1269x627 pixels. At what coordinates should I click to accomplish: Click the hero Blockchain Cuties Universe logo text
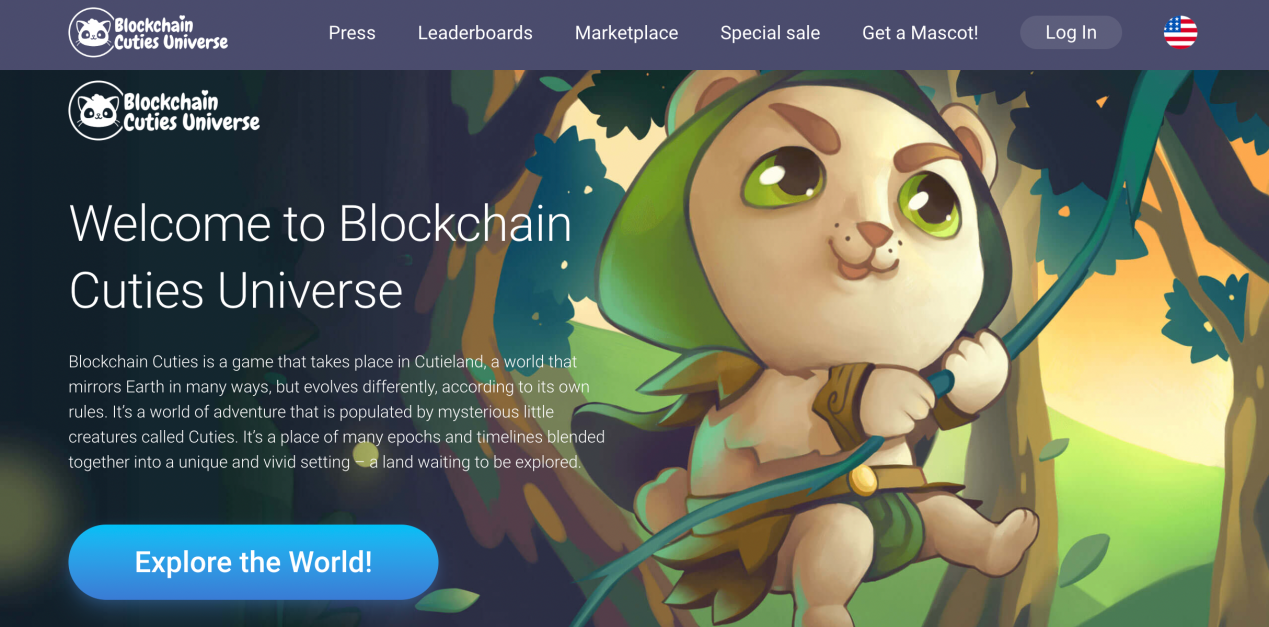point(191,111)
